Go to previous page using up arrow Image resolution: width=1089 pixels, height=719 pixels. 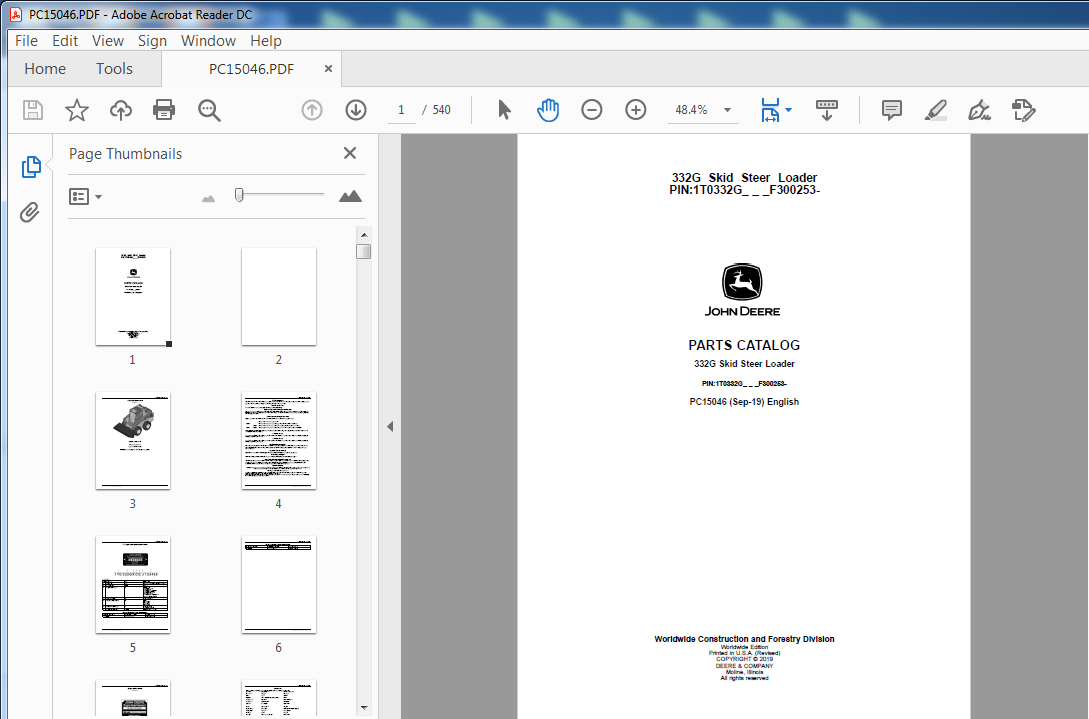312,110
